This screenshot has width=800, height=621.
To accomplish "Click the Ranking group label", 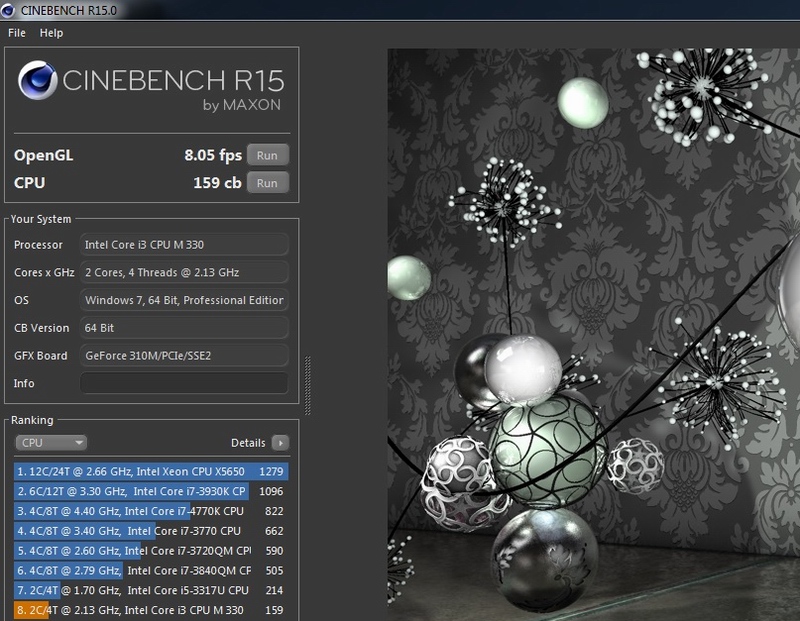I will pyautogui.click(x=32, y=420).
